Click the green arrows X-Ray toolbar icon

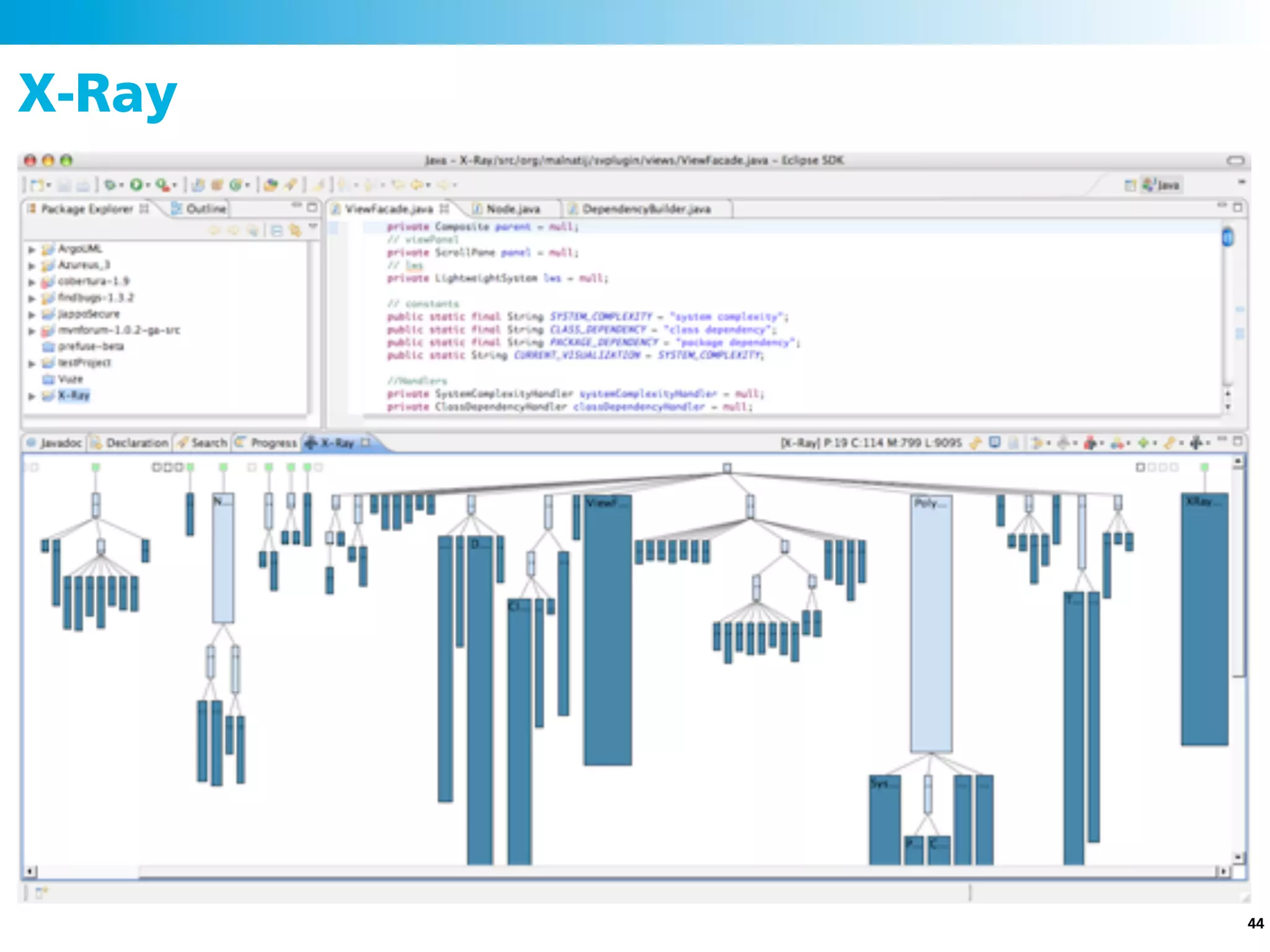[1143, 443]
